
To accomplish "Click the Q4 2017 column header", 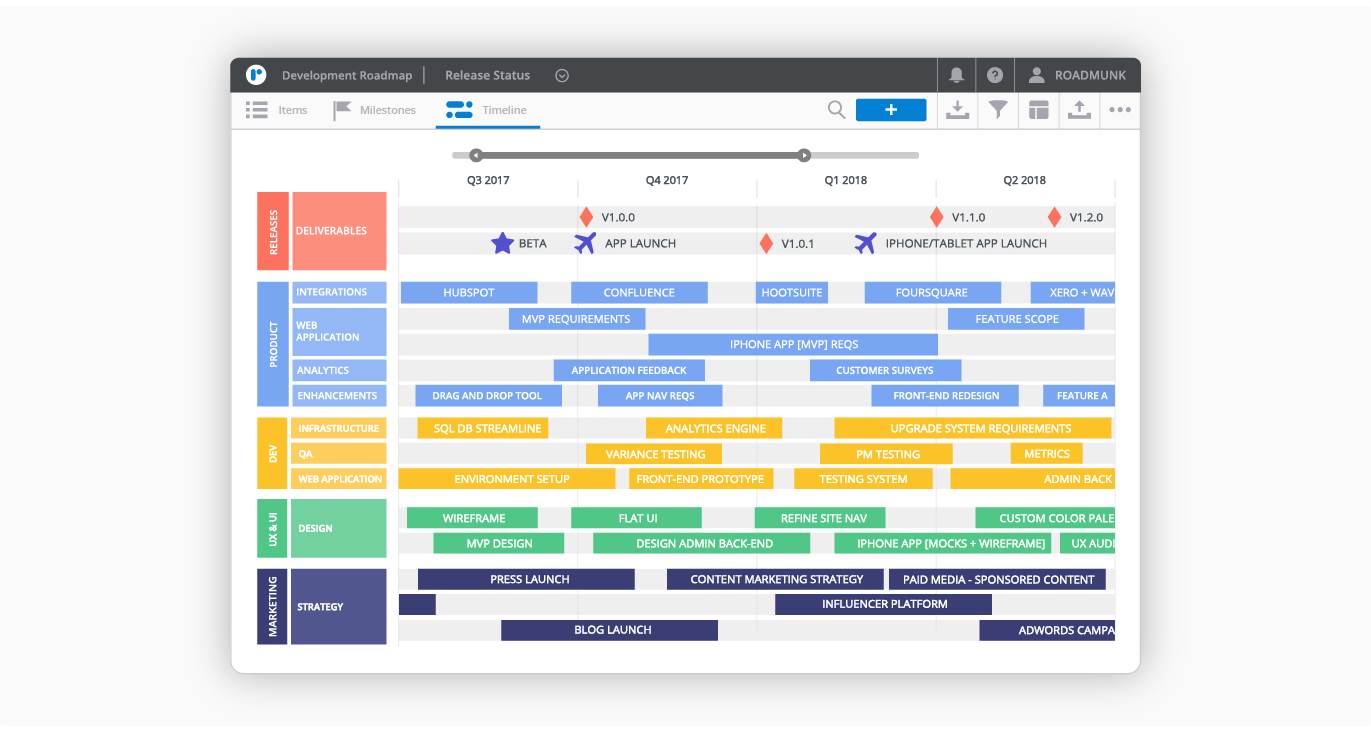I will pyautogui.click(x=667, y=181).
